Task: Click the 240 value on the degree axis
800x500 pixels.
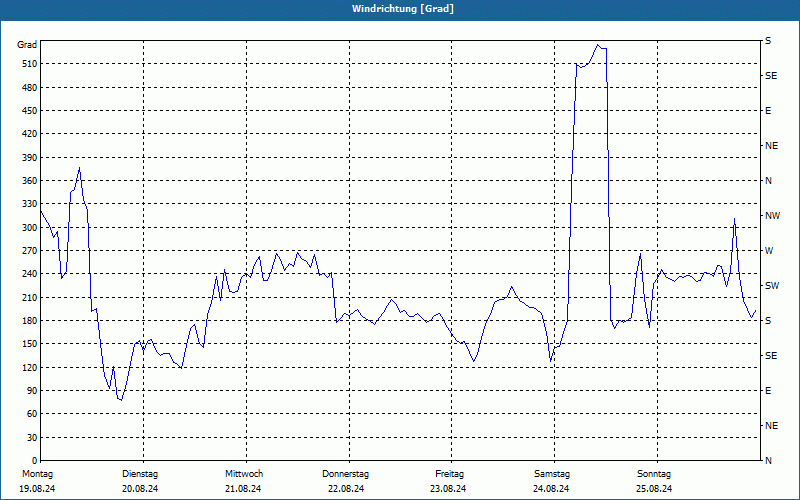Action: click(x=30, y=274)
